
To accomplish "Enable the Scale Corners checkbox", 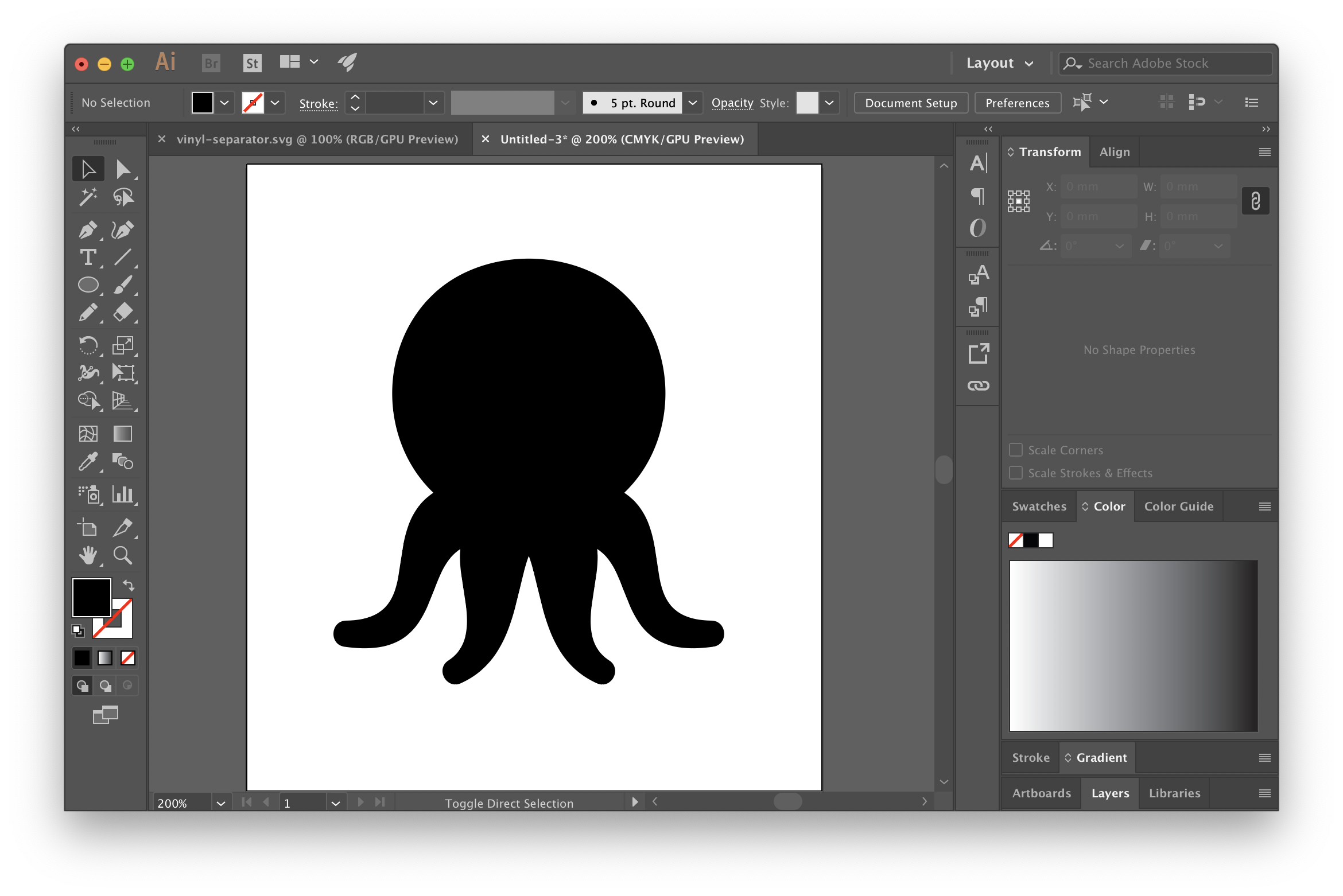I will coord(1016,450).
